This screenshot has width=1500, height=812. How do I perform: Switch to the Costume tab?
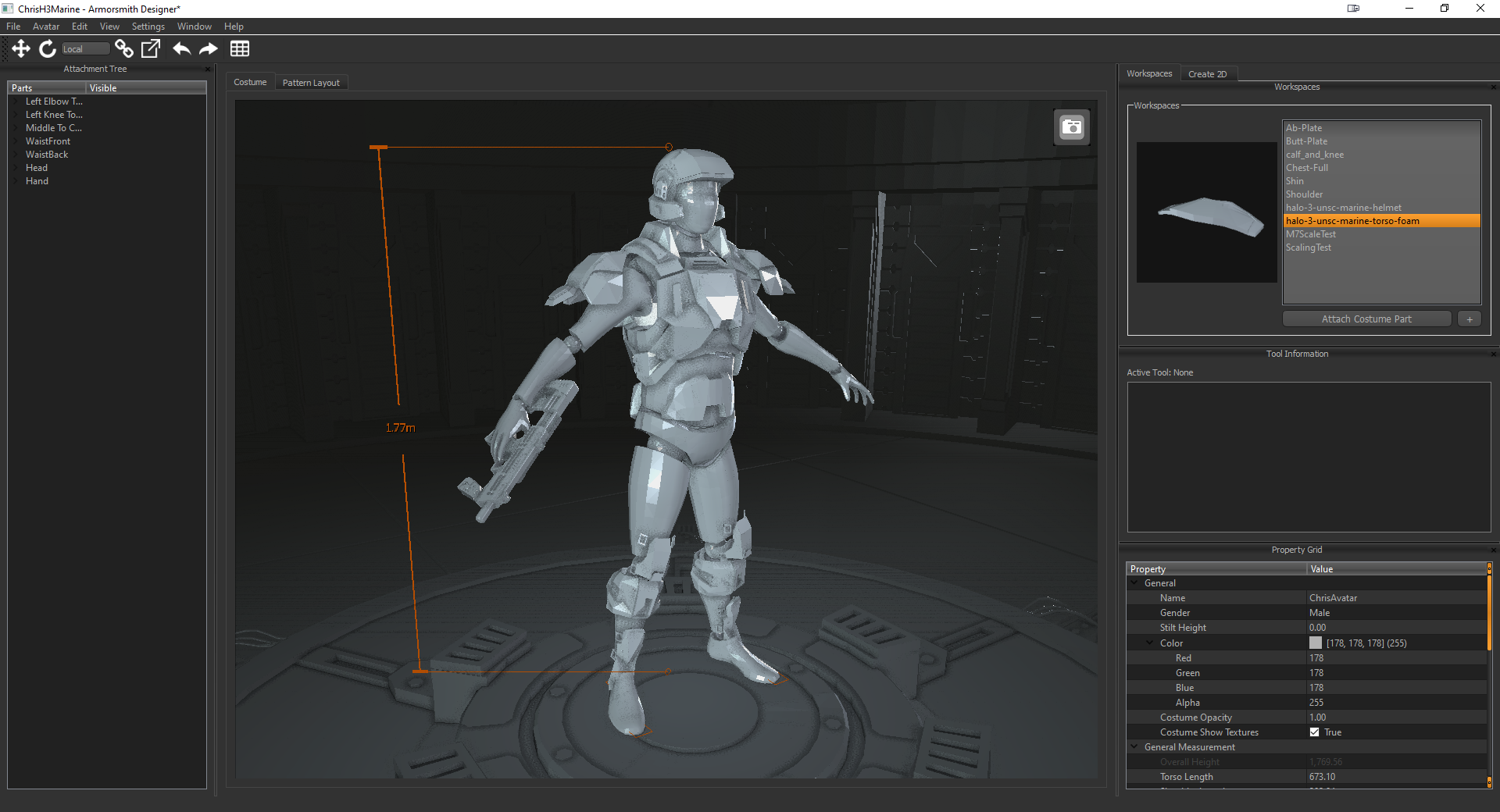[250, 82]
